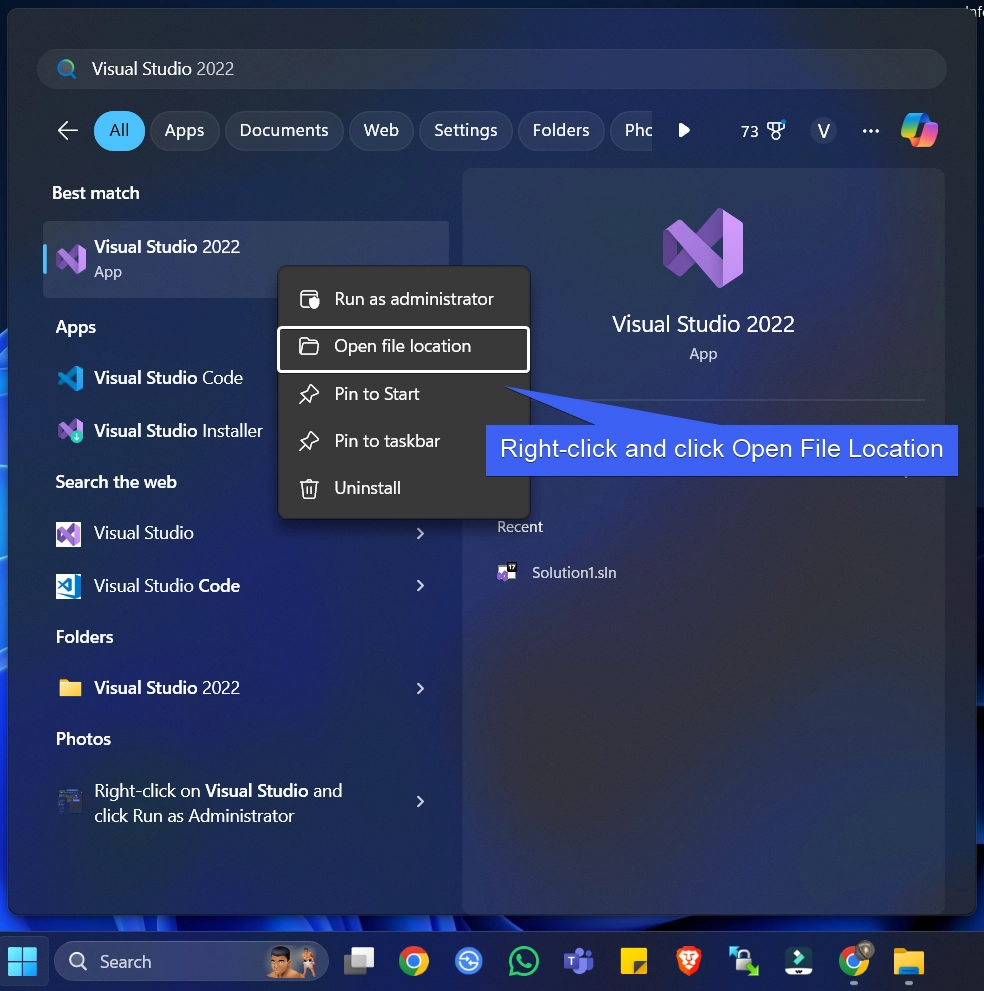Open Microsoft Teams from the taskbar
The height and width of the screenshot is (991, 984).
point(578,961)
